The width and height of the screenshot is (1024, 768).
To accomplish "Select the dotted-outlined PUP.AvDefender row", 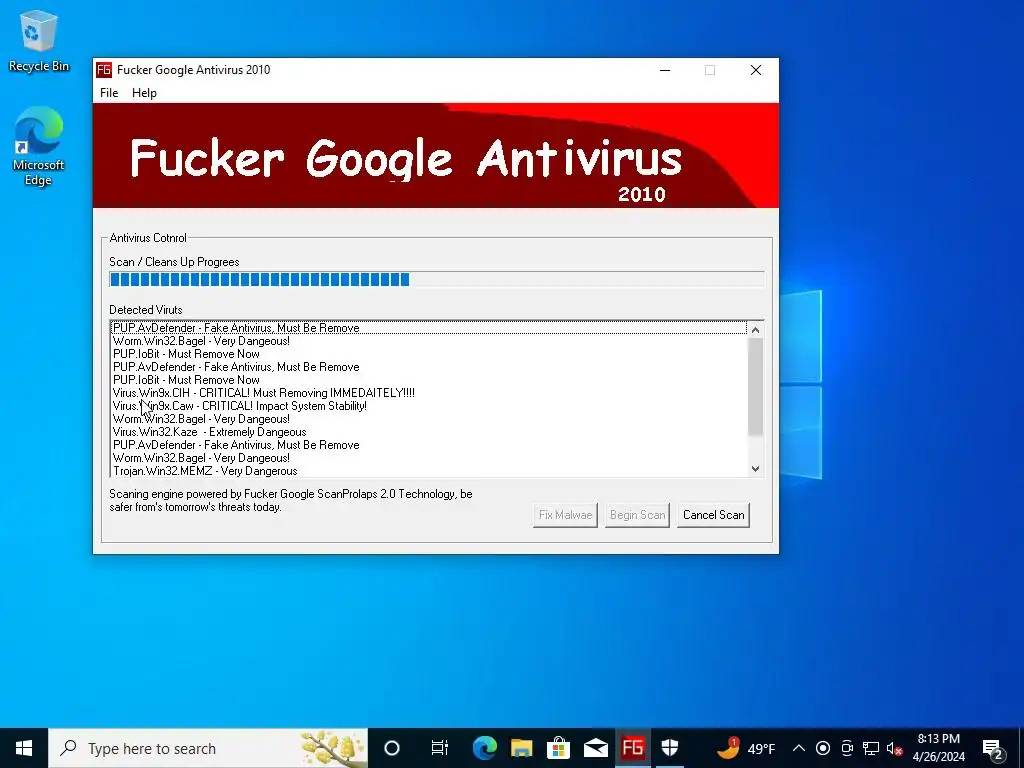I will 429,328.
